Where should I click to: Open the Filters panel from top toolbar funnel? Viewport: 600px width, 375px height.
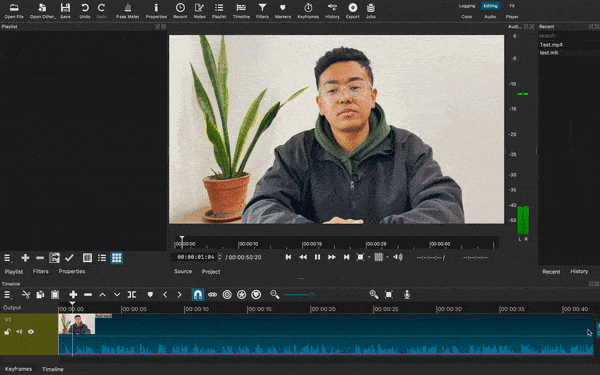(262, 10)
